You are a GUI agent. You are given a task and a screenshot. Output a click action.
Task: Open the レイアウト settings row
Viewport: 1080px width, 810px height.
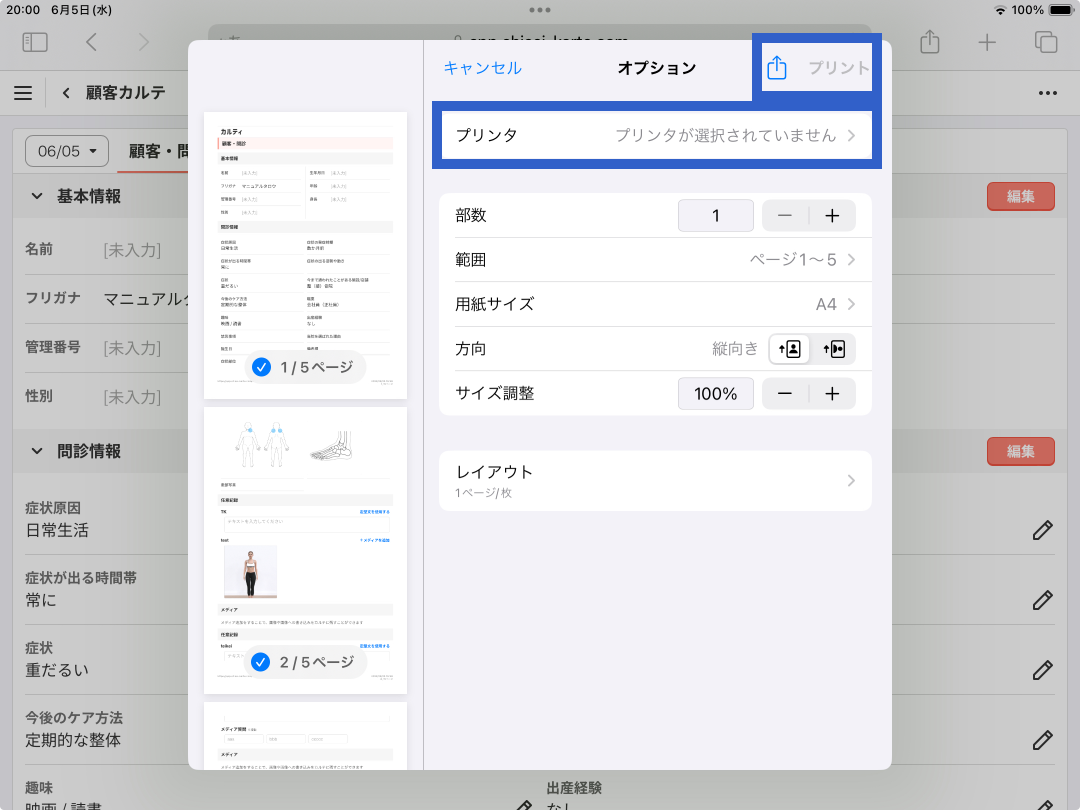click(x=656, y=481)
